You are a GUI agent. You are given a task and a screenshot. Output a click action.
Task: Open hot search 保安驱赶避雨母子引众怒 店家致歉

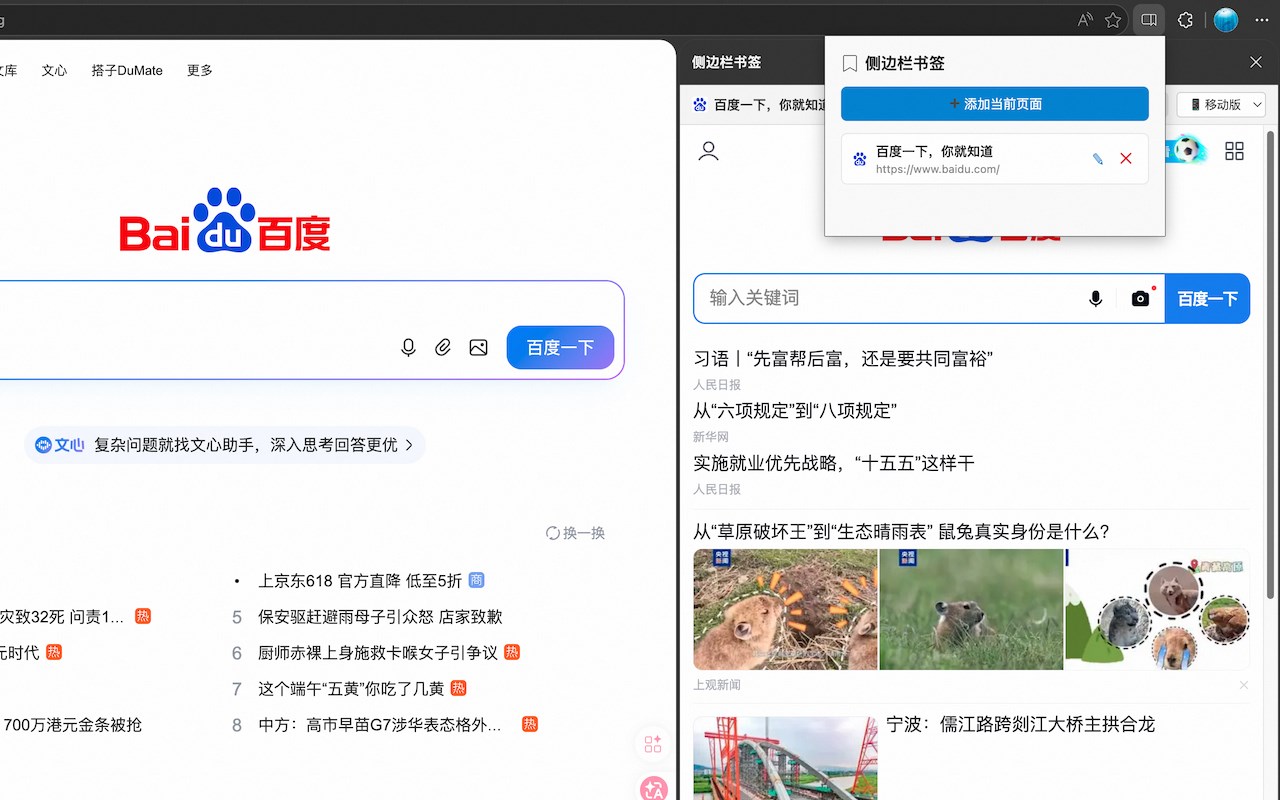click(x=380, y=617)
